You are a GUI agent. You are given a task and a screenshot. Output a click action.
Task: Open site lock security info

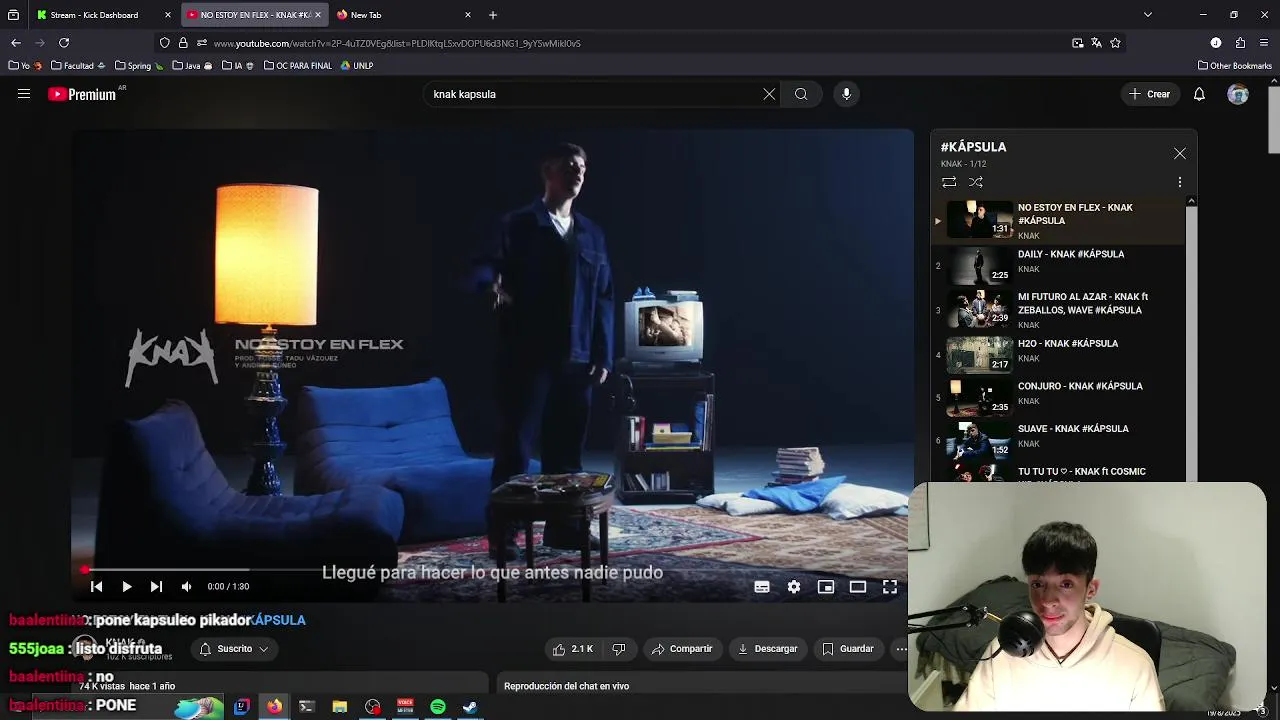pyautogui.click(x=183, y=43)
